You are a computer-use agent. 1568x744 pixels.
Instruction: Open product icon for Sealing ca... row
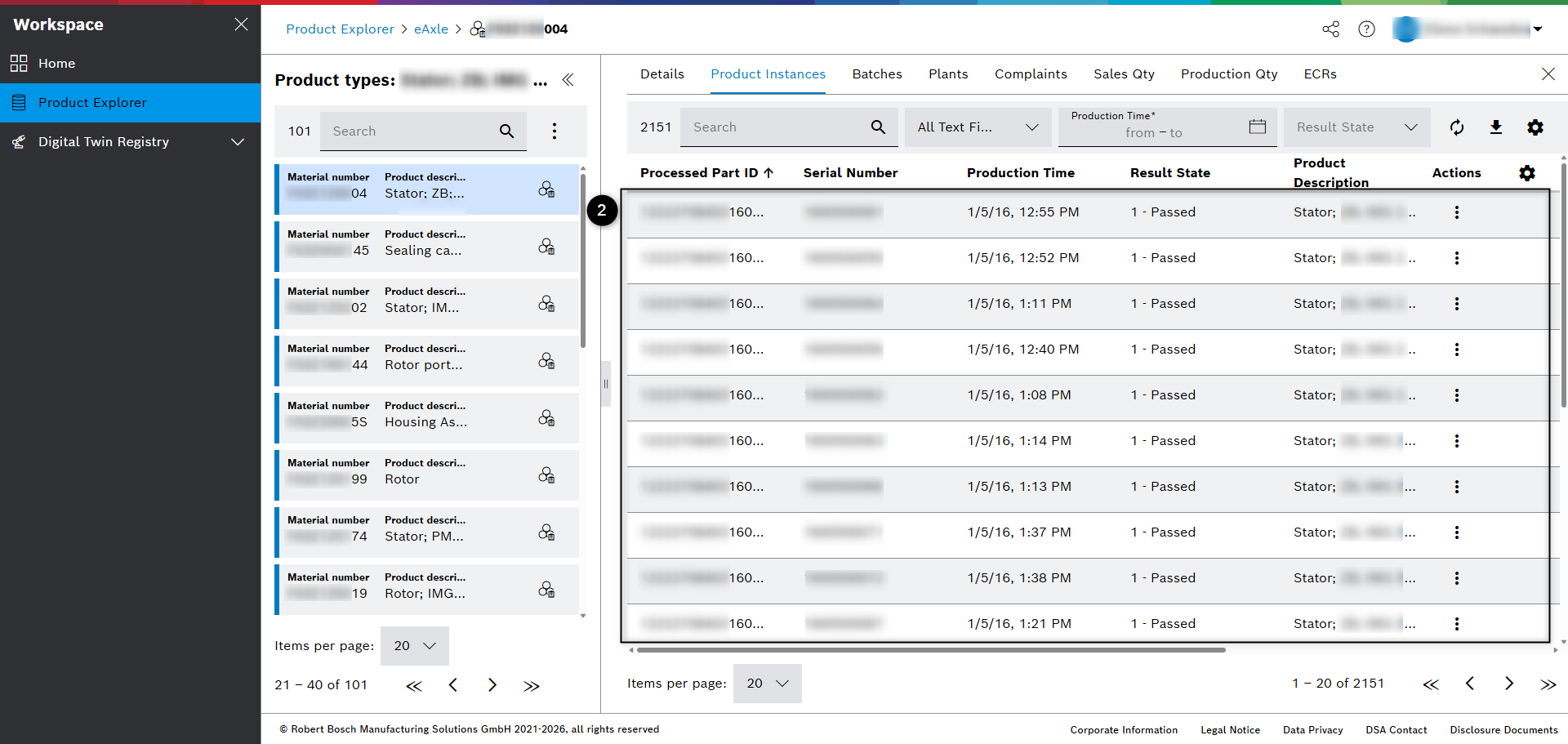tap(546, 247)
